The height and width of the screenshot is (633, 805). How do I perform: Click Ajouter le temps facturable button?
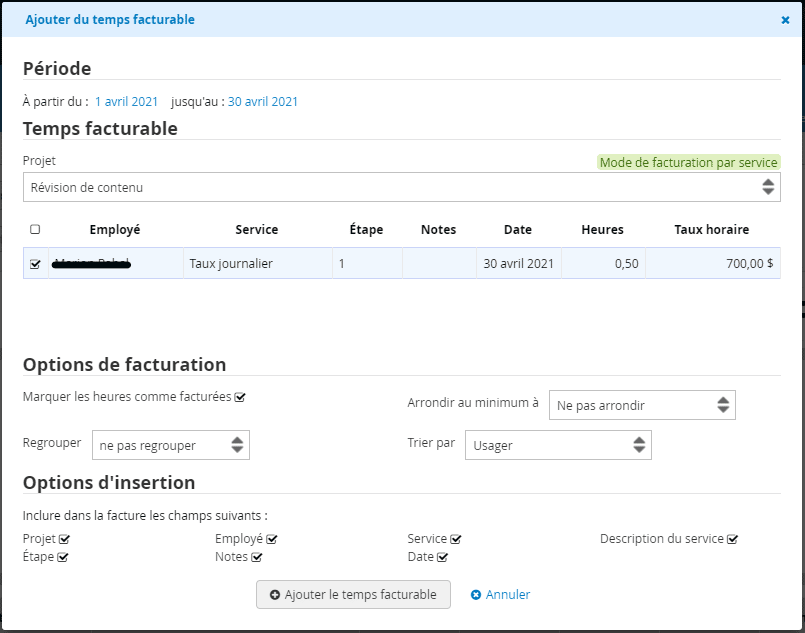[x=353, y=594]
